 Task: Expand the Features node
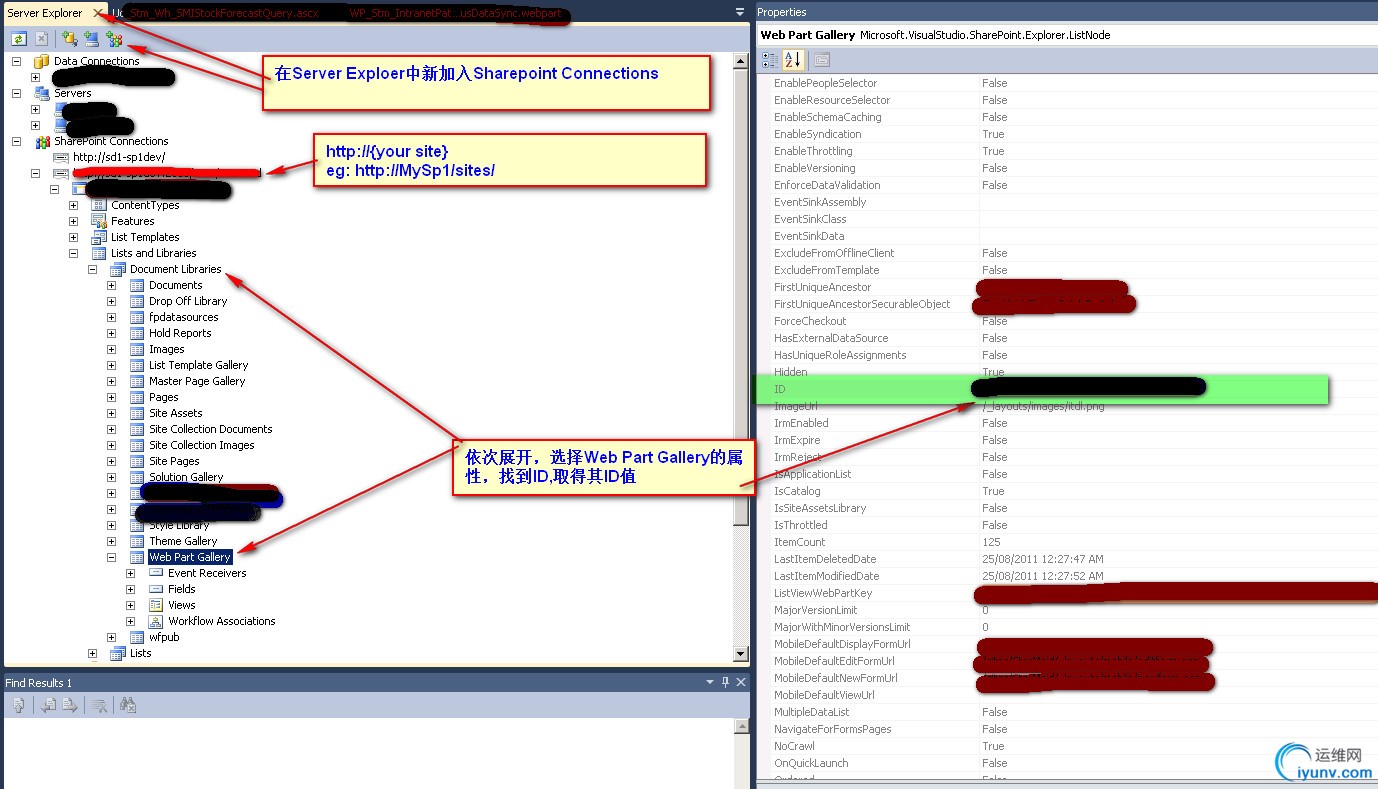73,221
